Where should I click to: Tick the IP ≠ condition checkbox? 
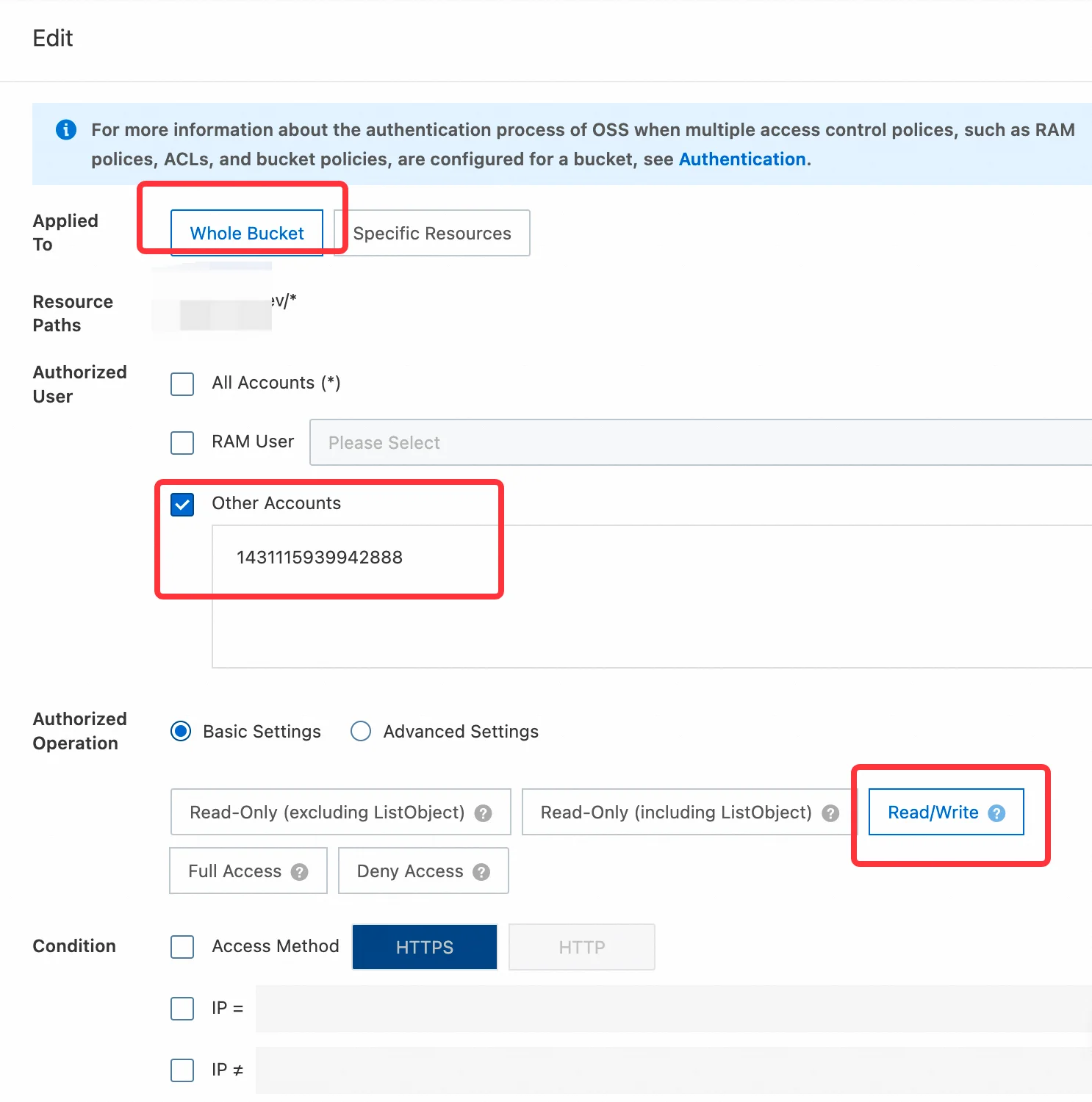point(182,1070)
